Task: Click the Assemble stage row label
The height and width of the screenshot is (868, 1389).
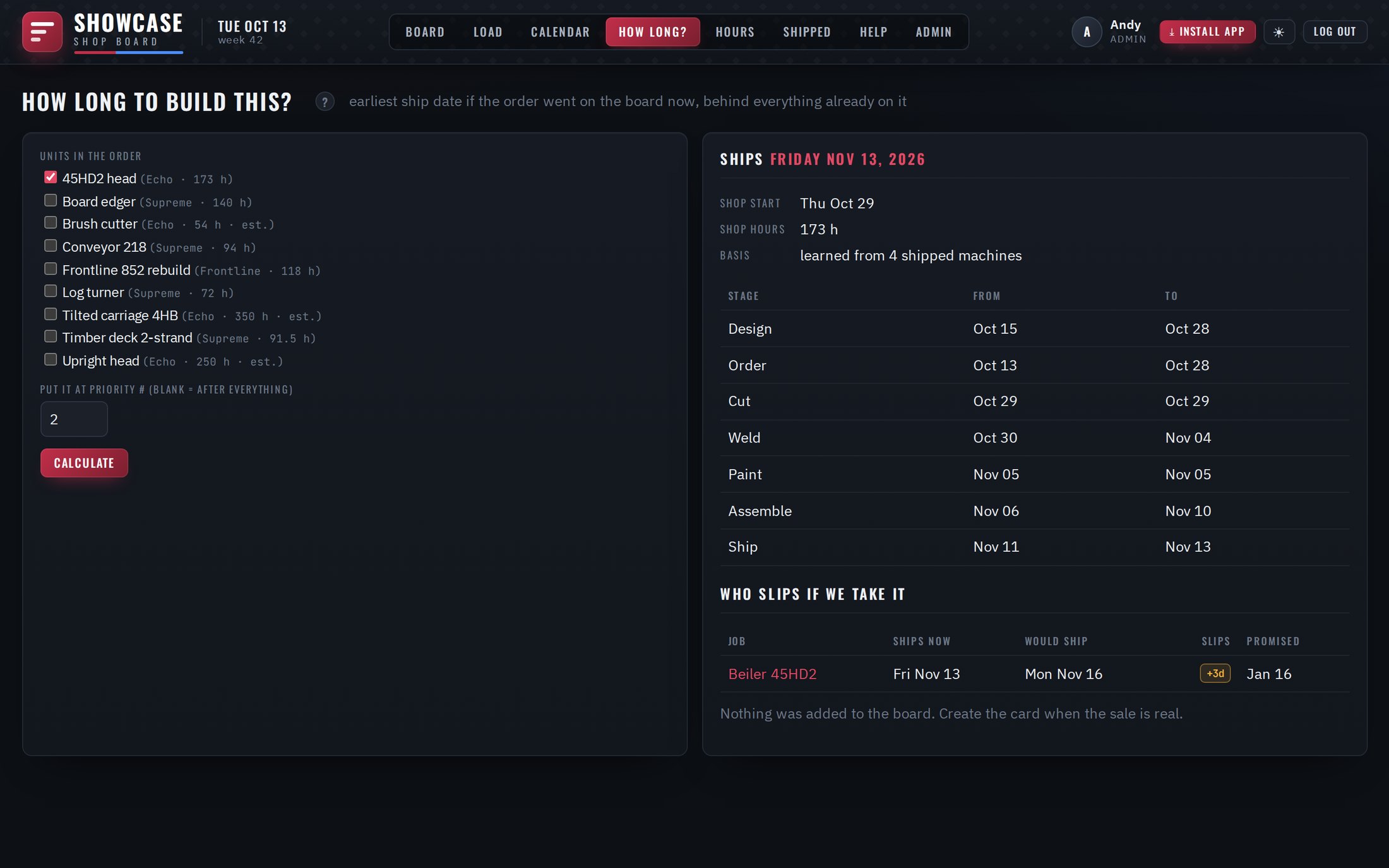Action: (760, 511)
